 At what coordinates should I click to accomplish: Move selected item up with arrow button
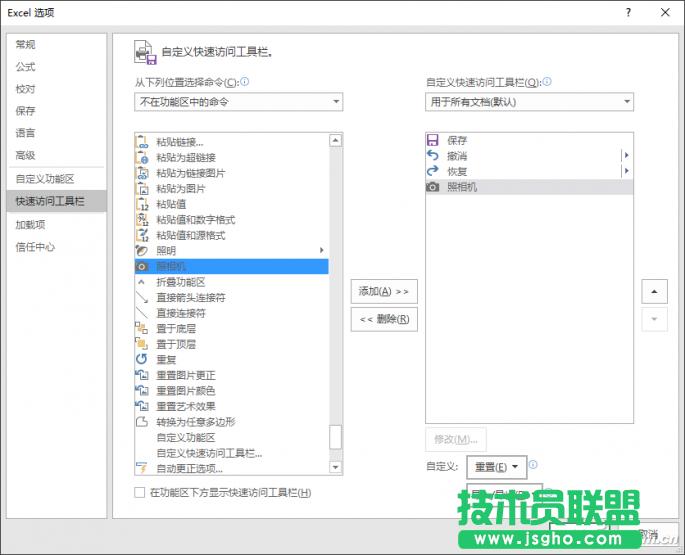pos(654,291)
